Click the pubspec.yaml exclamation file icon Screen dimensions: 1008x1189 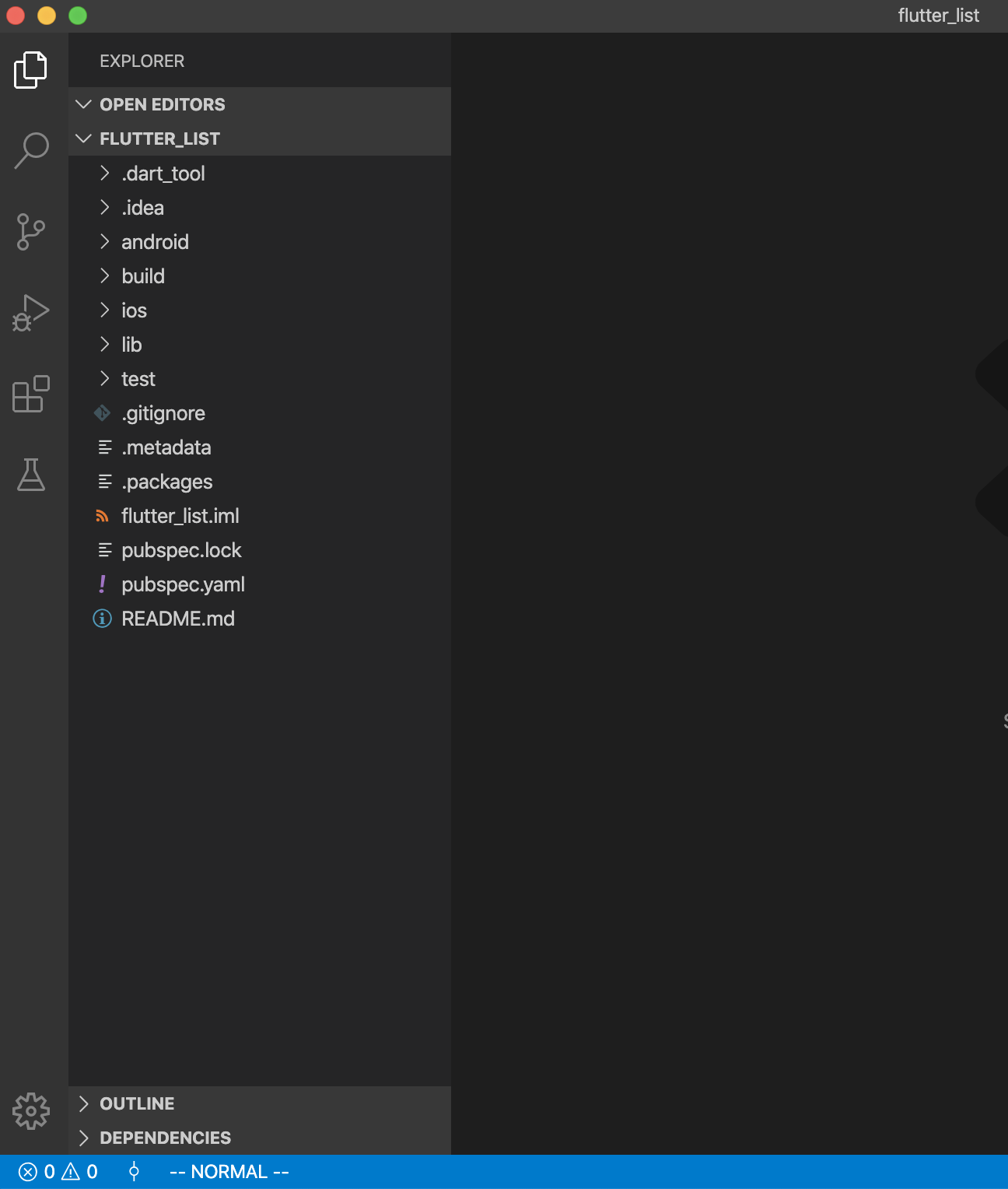(x=102, y=584)
